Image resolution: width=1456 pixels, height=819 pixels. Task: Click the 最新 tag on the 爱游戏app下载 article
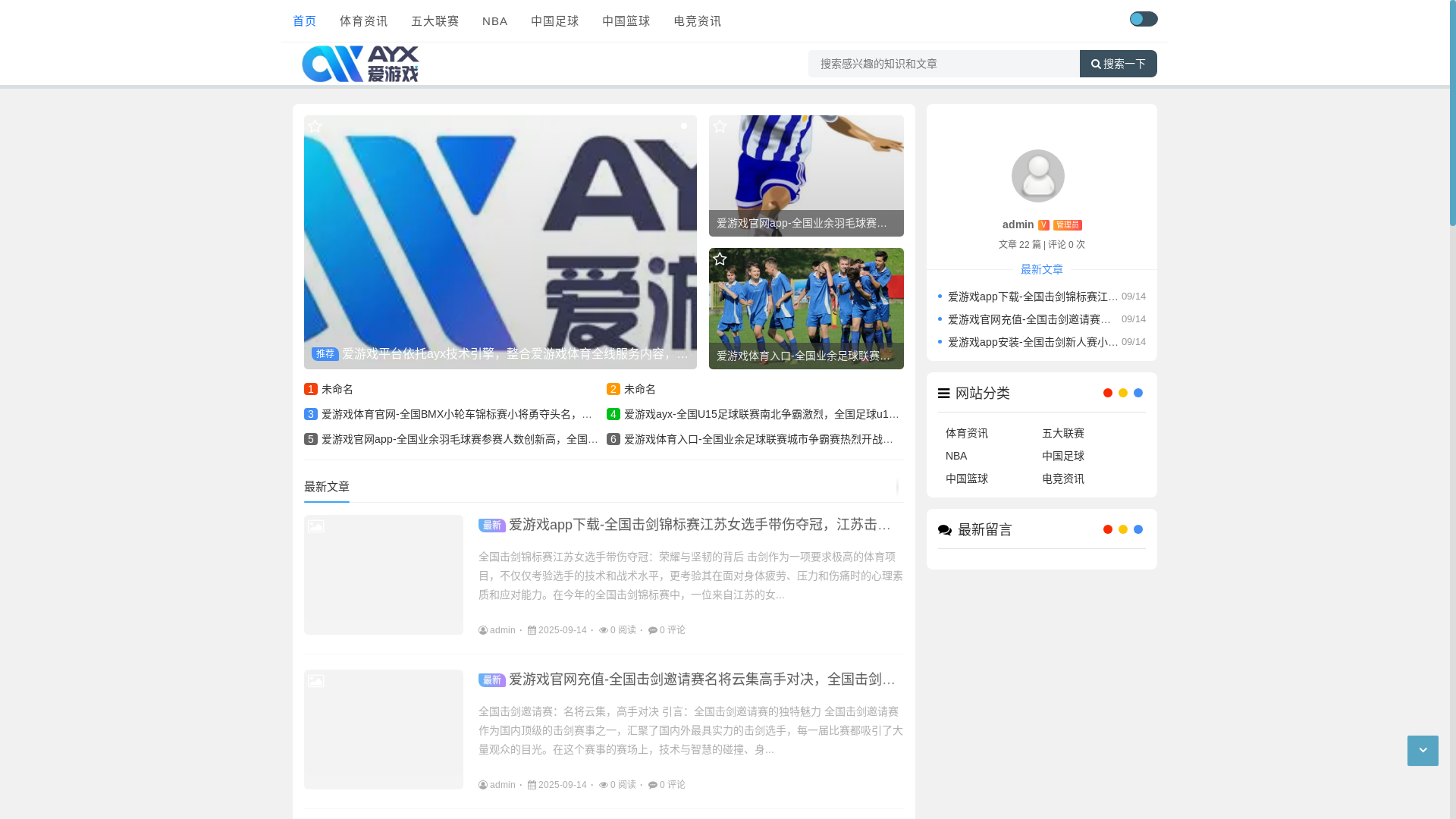pyautogui.click(x=492, y=526)
